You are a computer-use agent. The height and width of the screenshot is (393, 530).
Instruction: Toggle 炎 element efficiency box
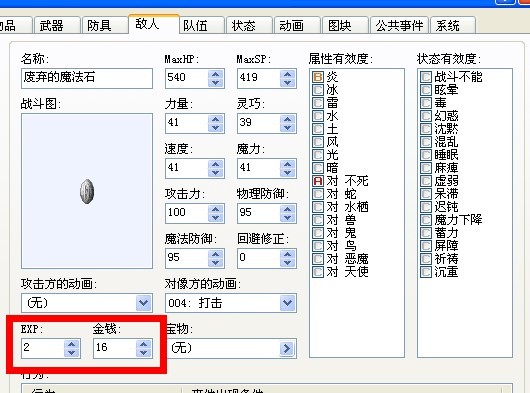tap(318, 77)
